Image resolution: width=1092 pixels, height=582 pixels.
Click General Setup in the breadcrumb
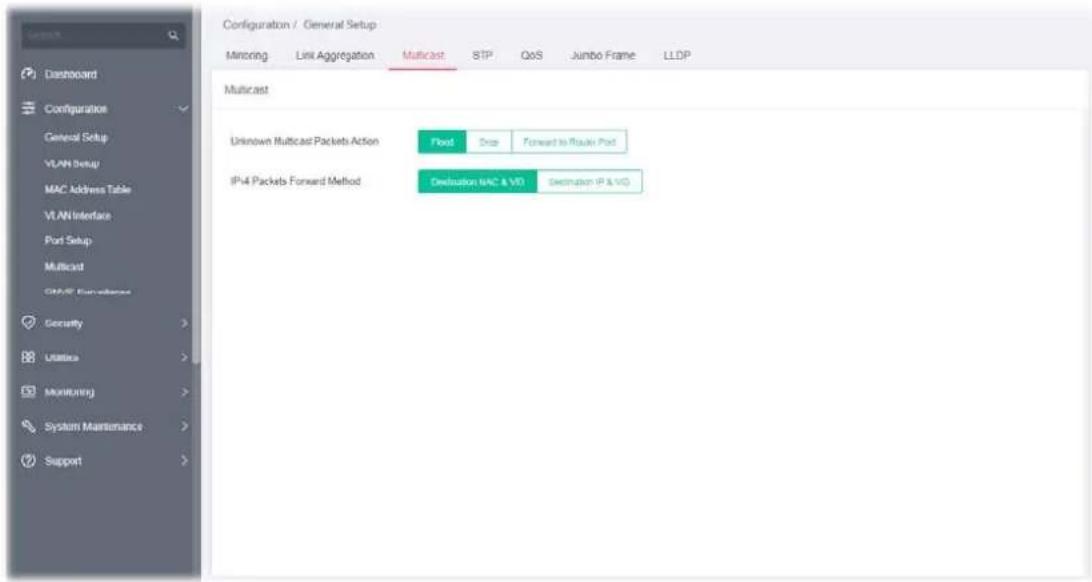pyautogui.click(x=340, y=24)
